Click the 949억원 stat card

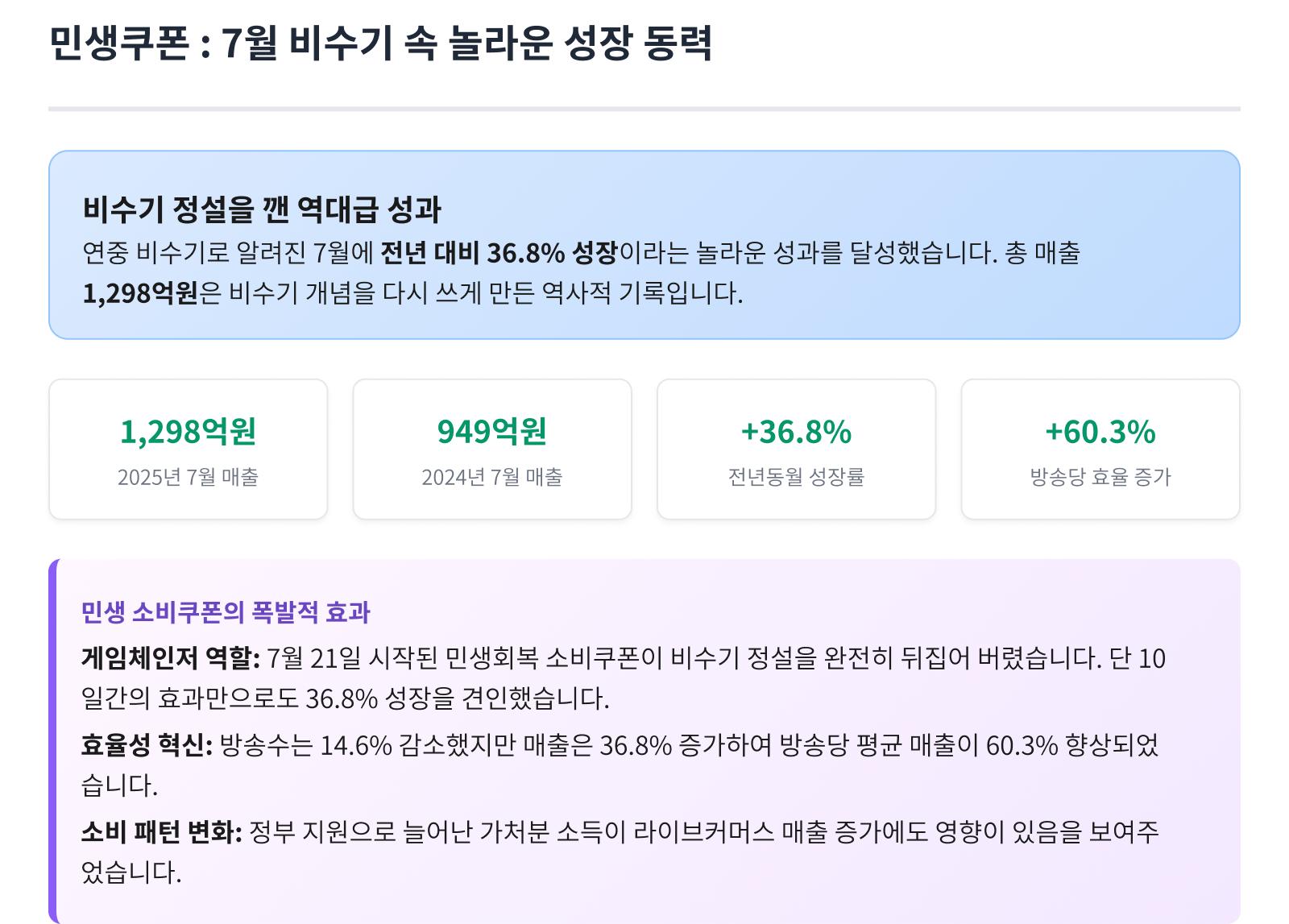(x=492, y=450)
